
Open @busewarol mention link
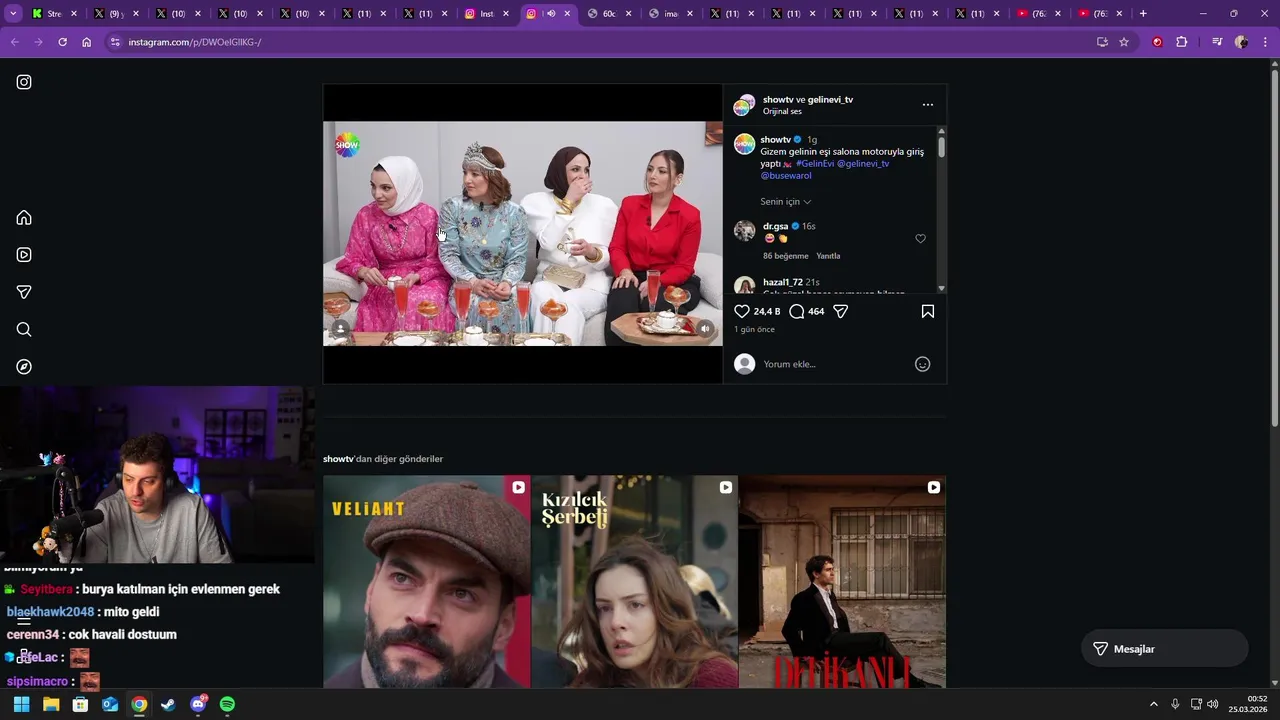pyautogui.click(x=786, y=176)
